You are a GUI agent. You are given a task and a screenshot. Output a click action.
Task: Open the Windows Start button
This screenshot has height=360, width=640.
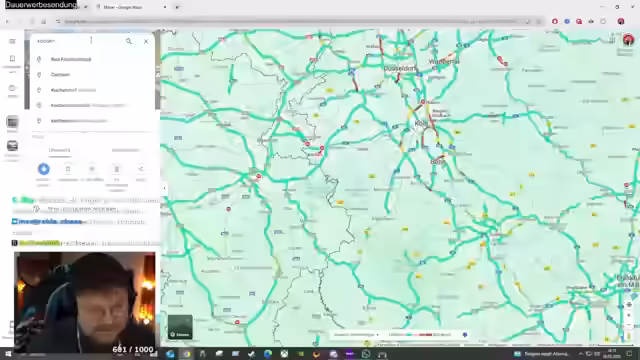(8, 354)
